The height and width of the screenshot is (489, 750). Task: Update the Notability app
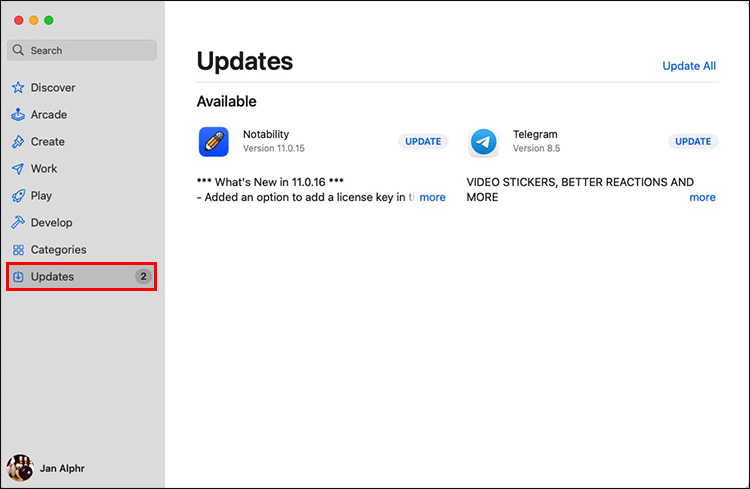423,142
